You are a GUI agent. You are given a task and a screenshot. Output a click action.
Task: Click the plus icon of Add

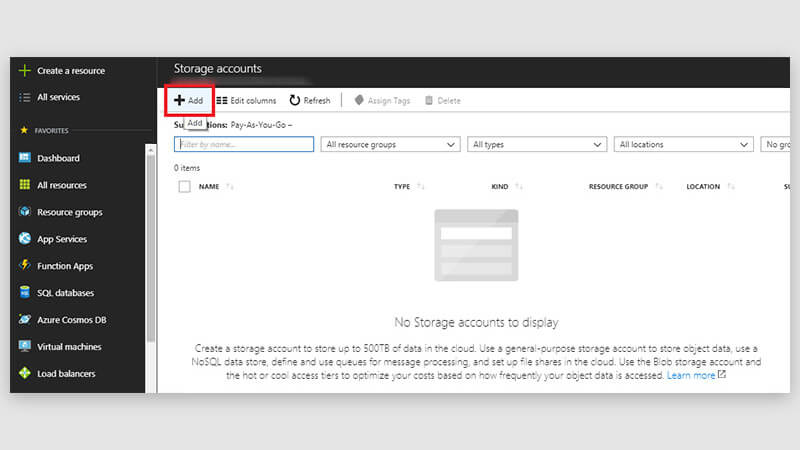pos(179,100)
